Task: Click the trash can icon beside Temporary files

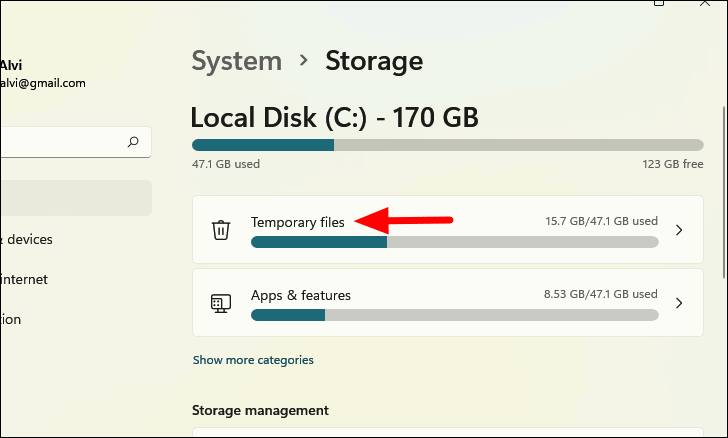Action: click(x=221, y=230)
